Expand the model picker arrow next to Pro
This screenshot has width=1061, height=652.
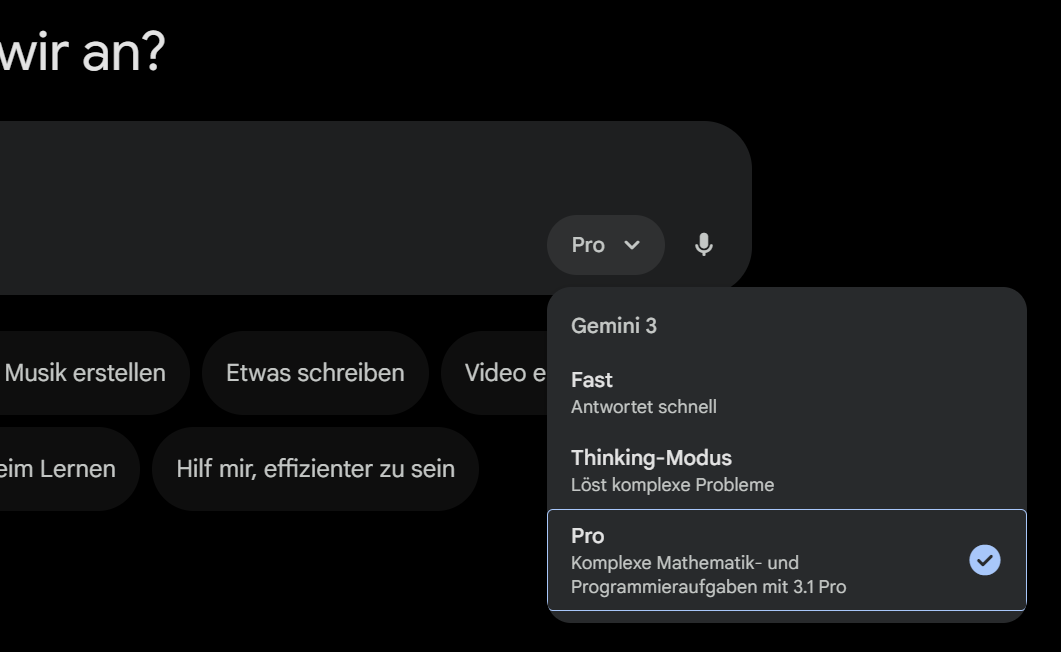[x=630, y=244]
